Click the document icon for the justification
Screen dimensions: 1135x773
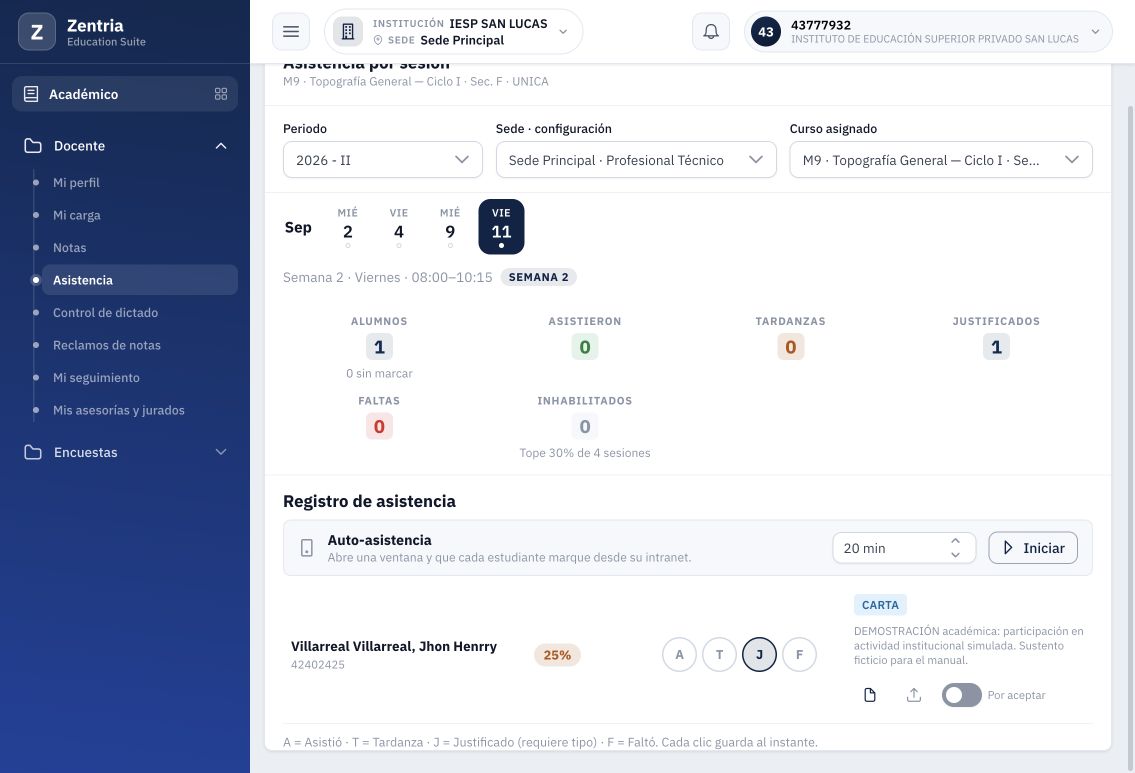[x=870, y=695]
